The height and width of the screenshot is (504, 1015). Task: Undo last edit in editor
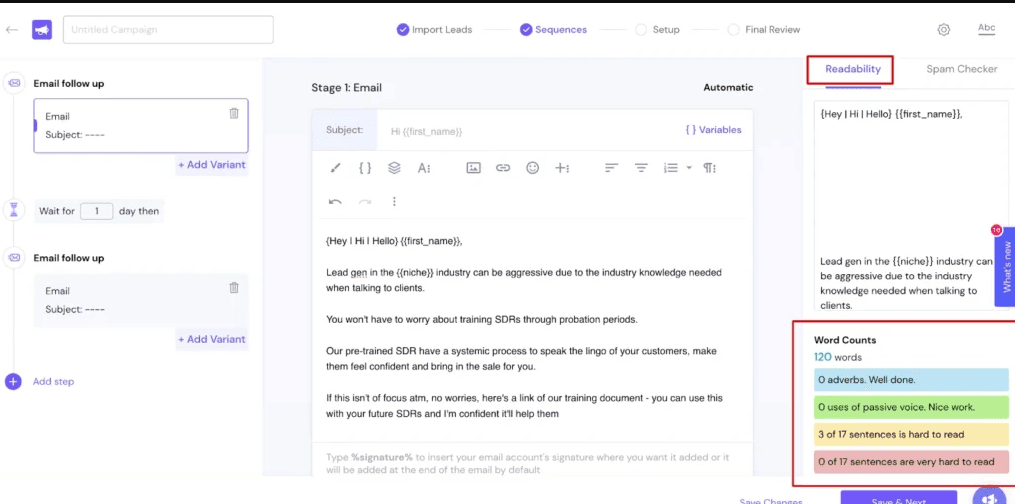click(335, 202)
